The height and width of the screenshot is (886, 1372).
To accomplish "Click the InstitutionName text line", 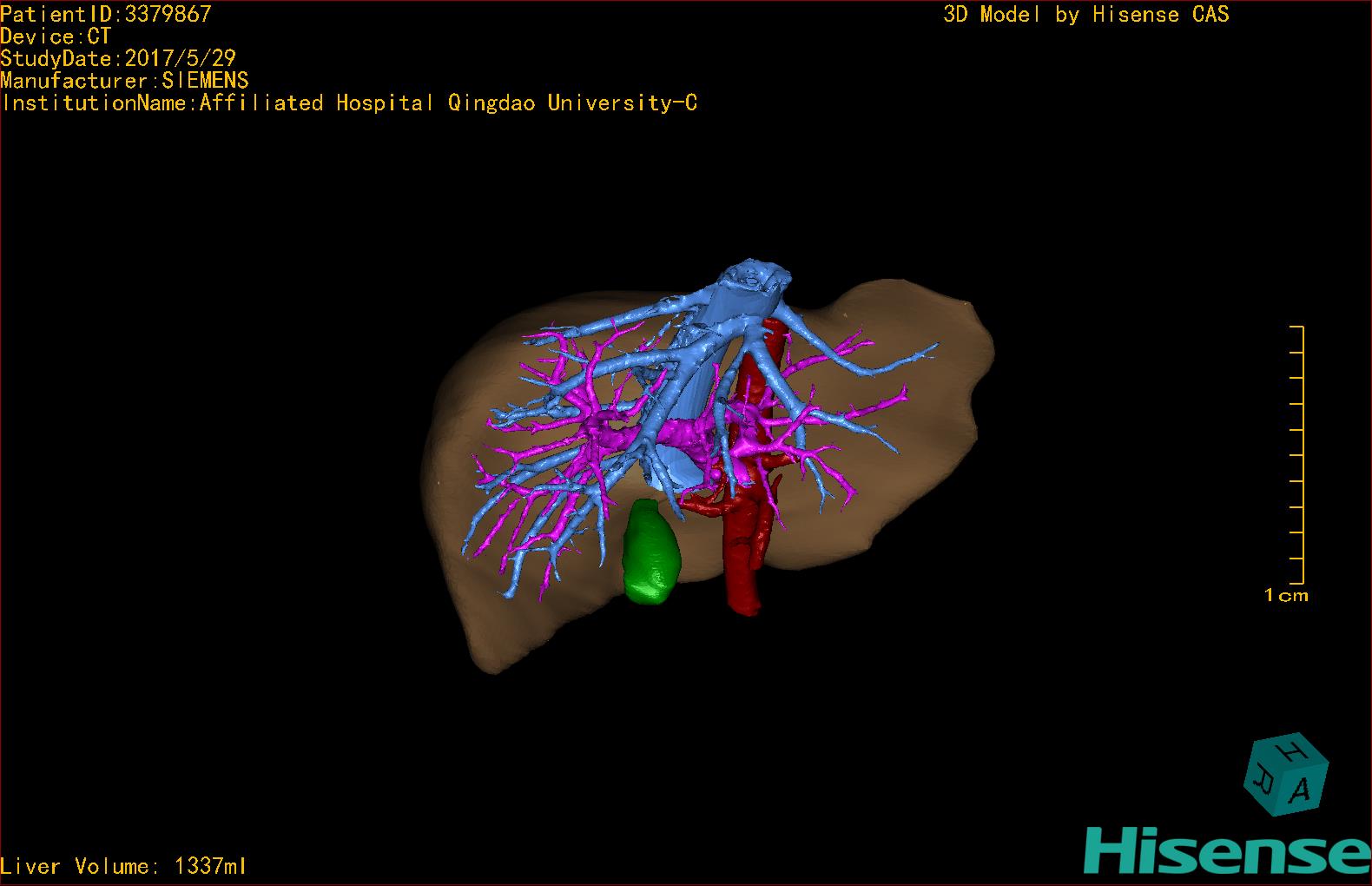I will click(349, 103).
